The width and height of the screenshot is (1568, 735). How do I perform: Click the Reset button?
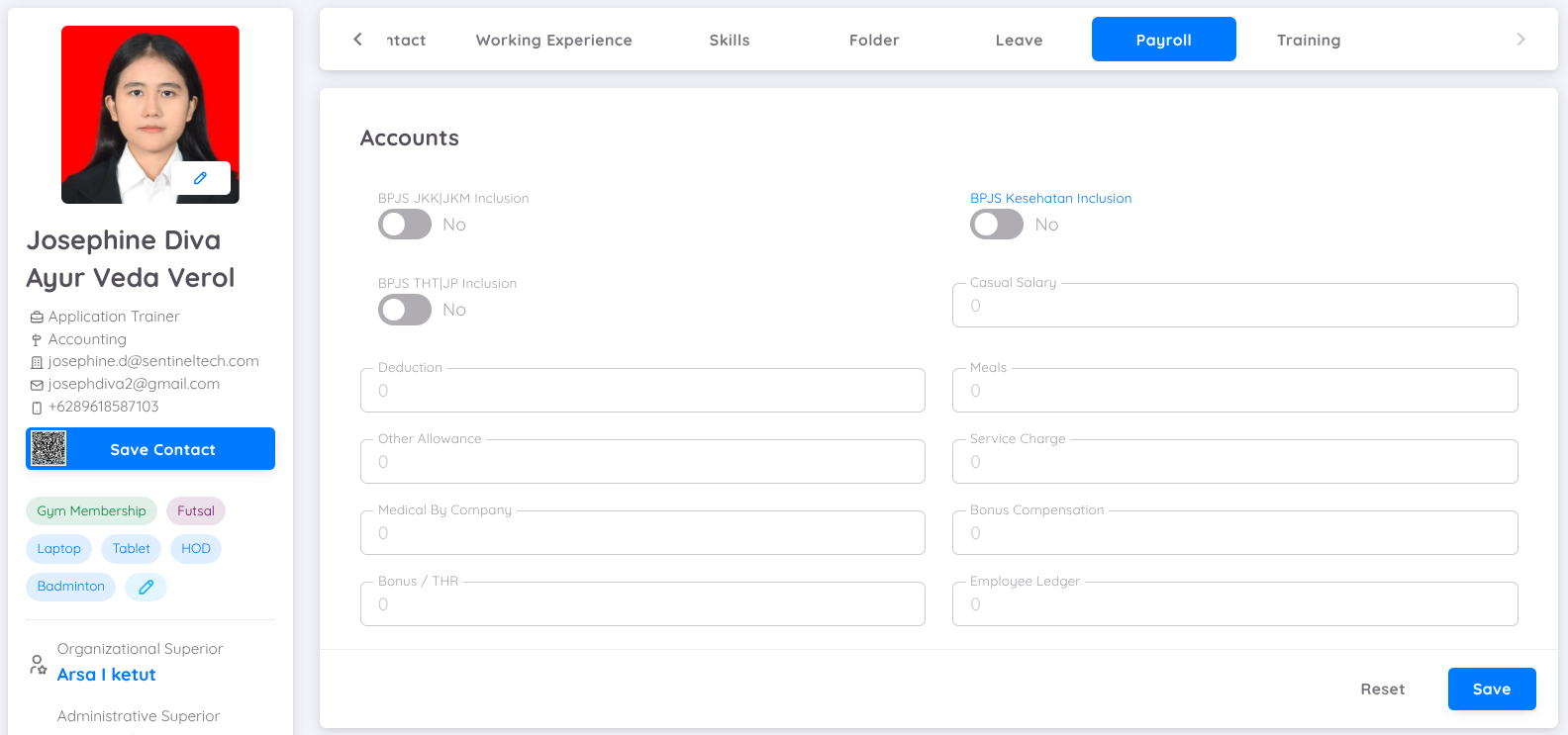(1382, 689)
